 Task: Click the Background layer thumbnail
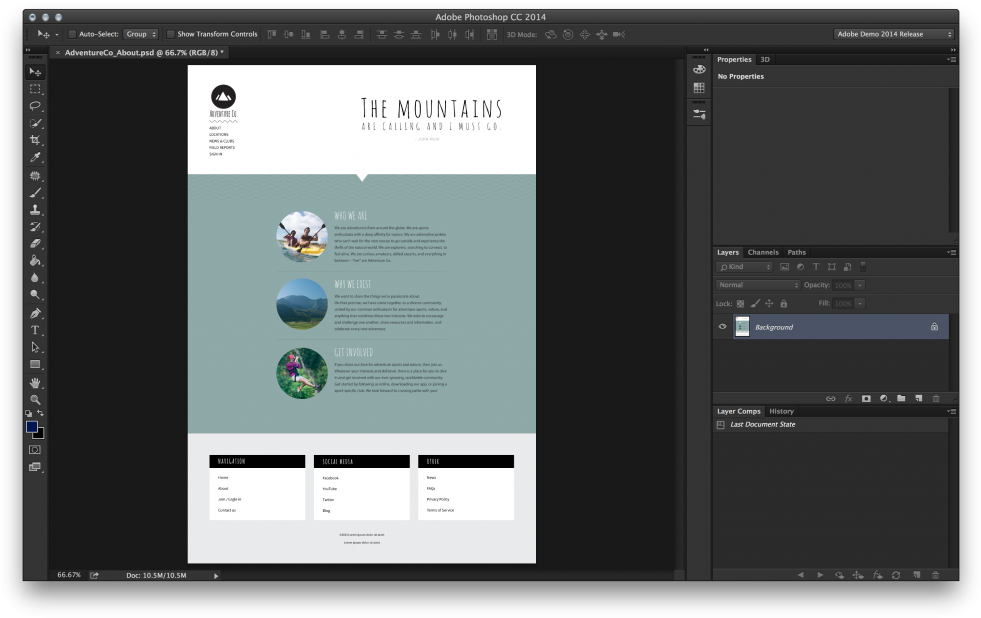(742, 327)
